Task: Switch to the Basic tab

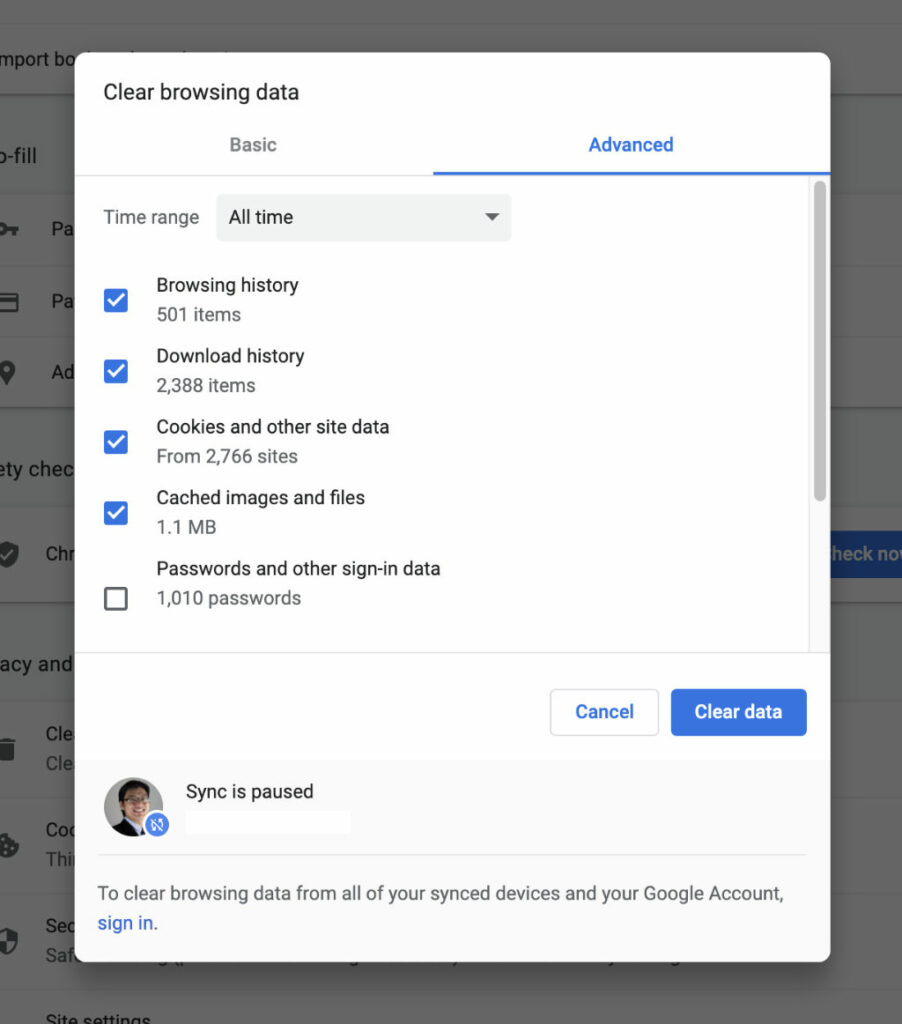Action: (253, 145)
